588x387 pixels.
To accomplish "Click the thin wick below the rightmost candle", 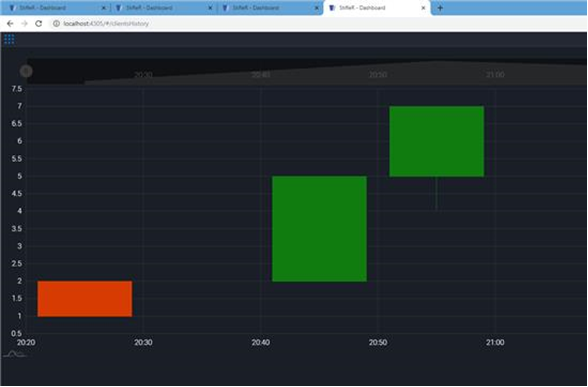I will click(x=436, y=194).
